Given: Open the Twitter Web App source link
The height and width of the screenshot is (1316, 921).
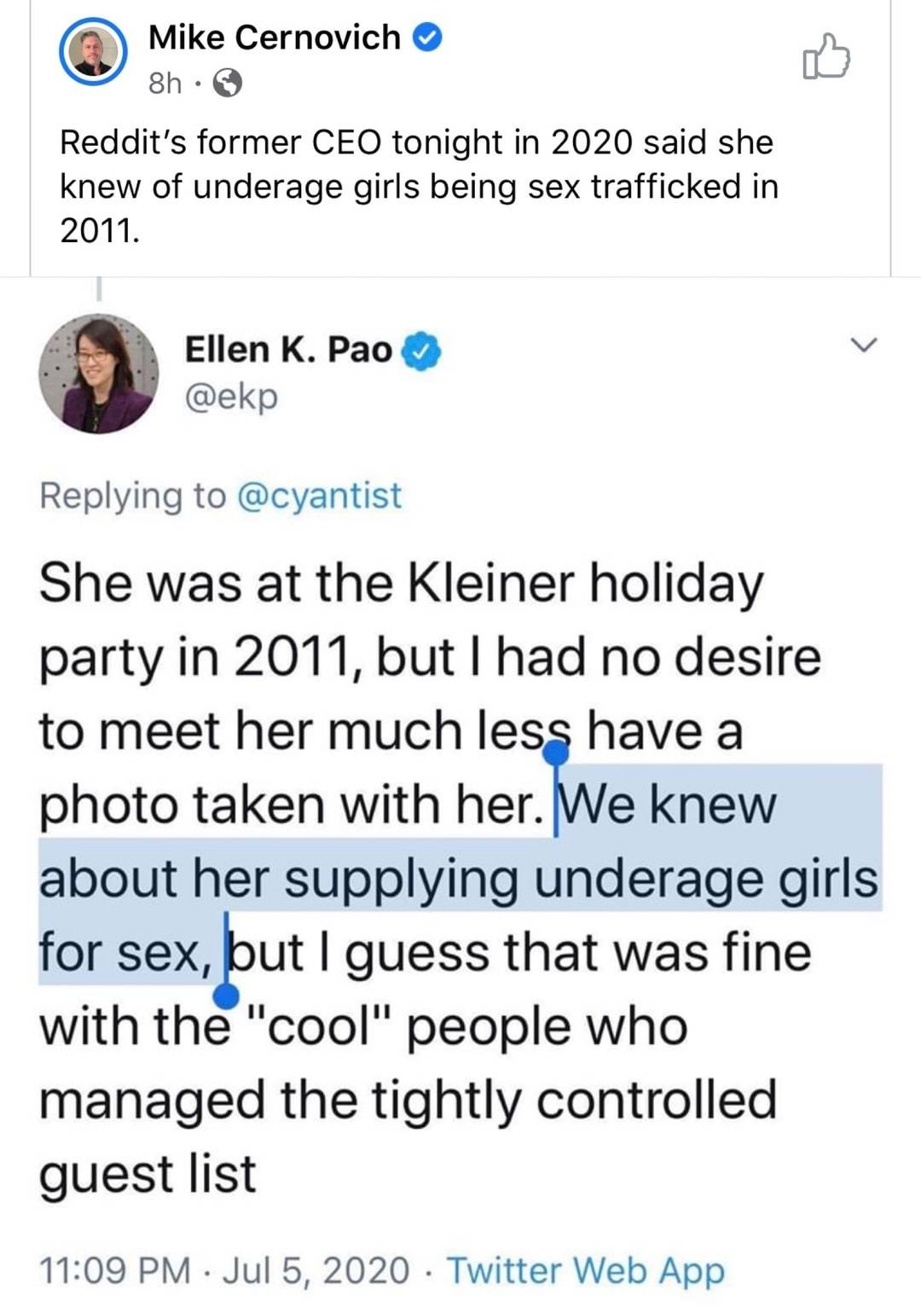Looking at the screenshot, I should pos(585,1270).
